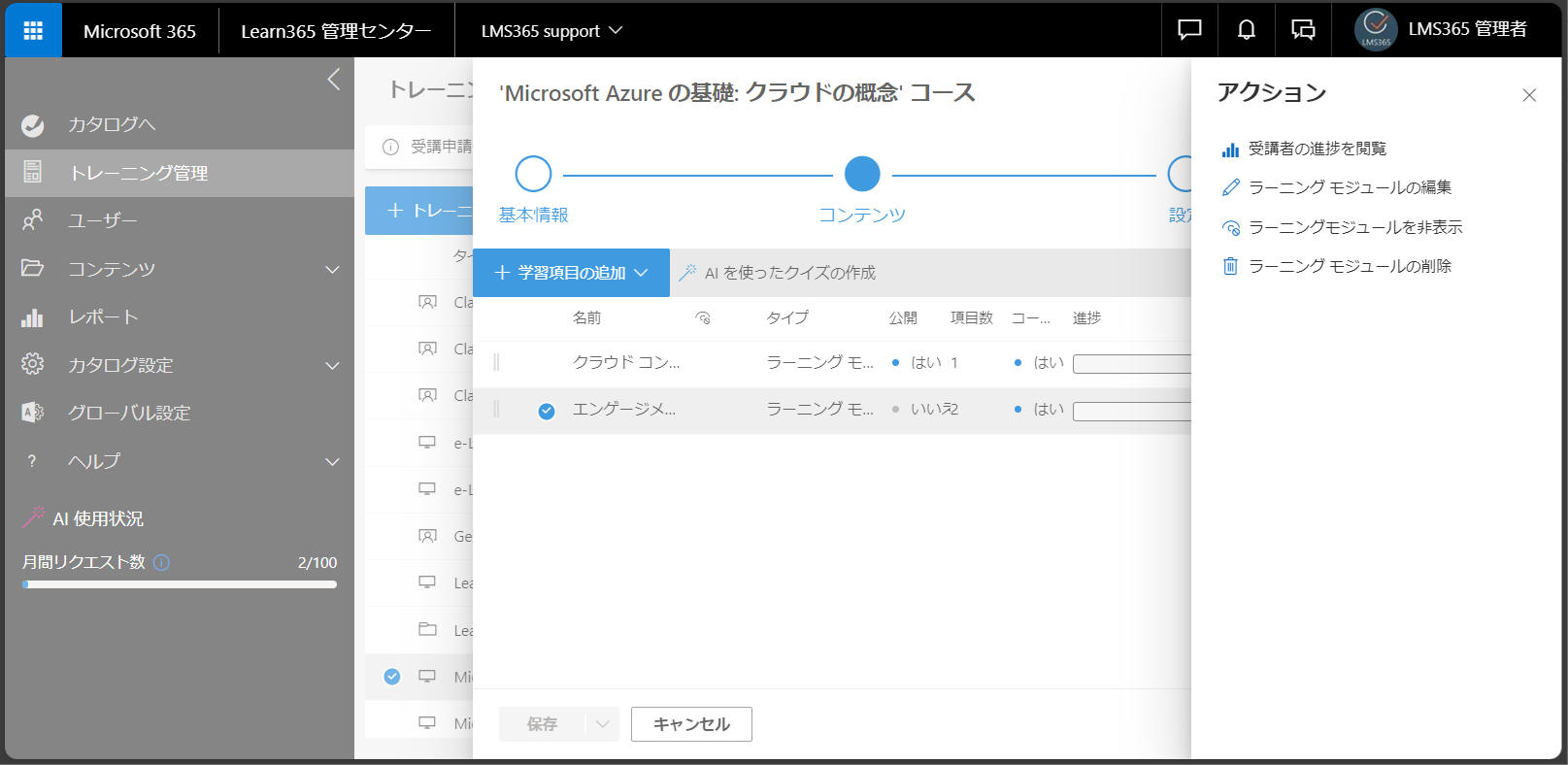Open the conversations icon beside the bell
Image resolution: width=1568 pixels, height=765 pixels.
1303,30
